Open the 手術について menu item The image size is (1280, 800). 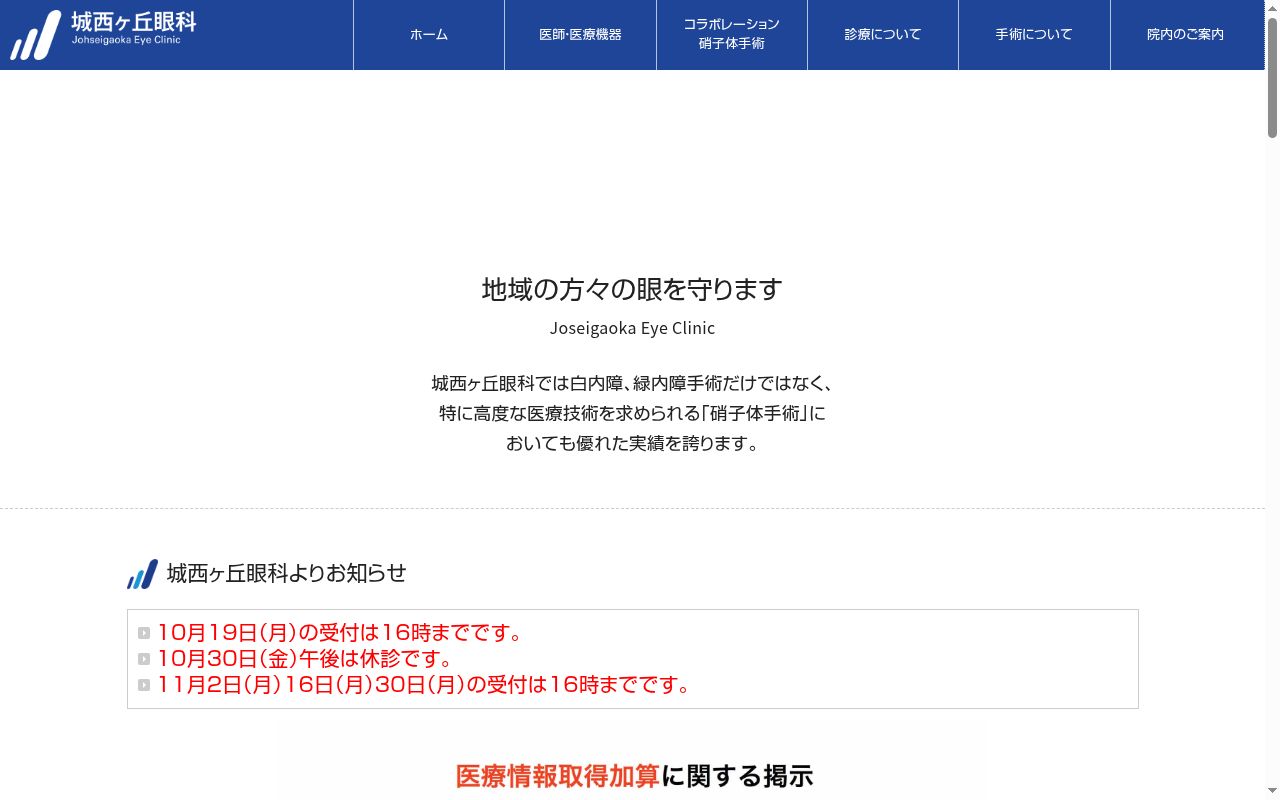[x=1034, y=35]
